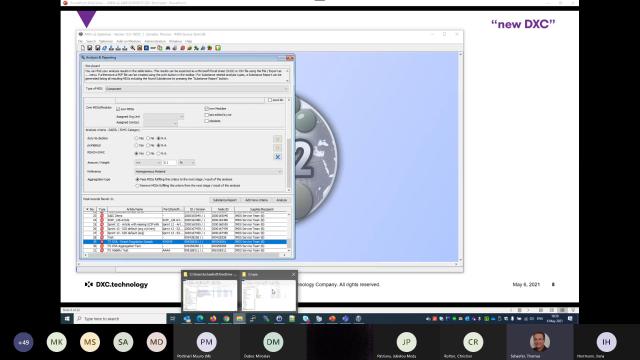Screen dimensions: 640x360
Task: Open the Windows Start menu
Action: pyautogui.click(x=67, y=318)
